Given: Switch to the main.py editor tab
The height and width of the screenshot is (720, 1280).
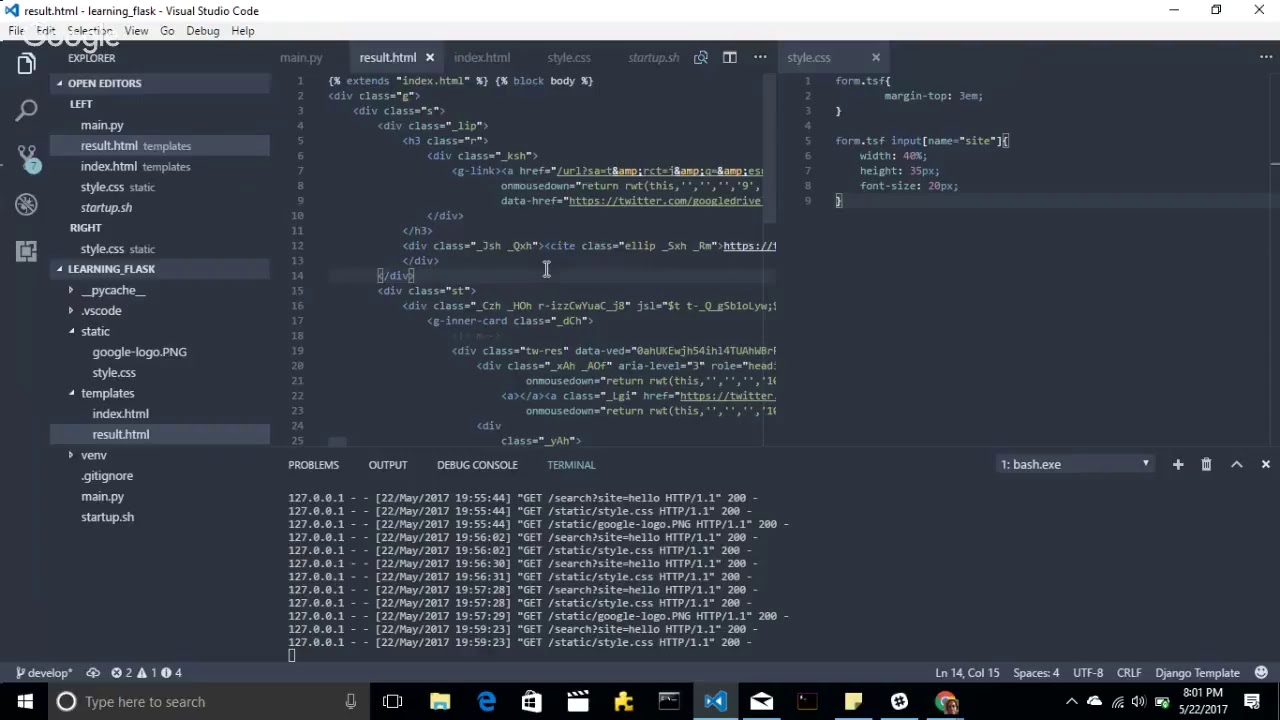Looking at the screenshot, I should (301, 57).
